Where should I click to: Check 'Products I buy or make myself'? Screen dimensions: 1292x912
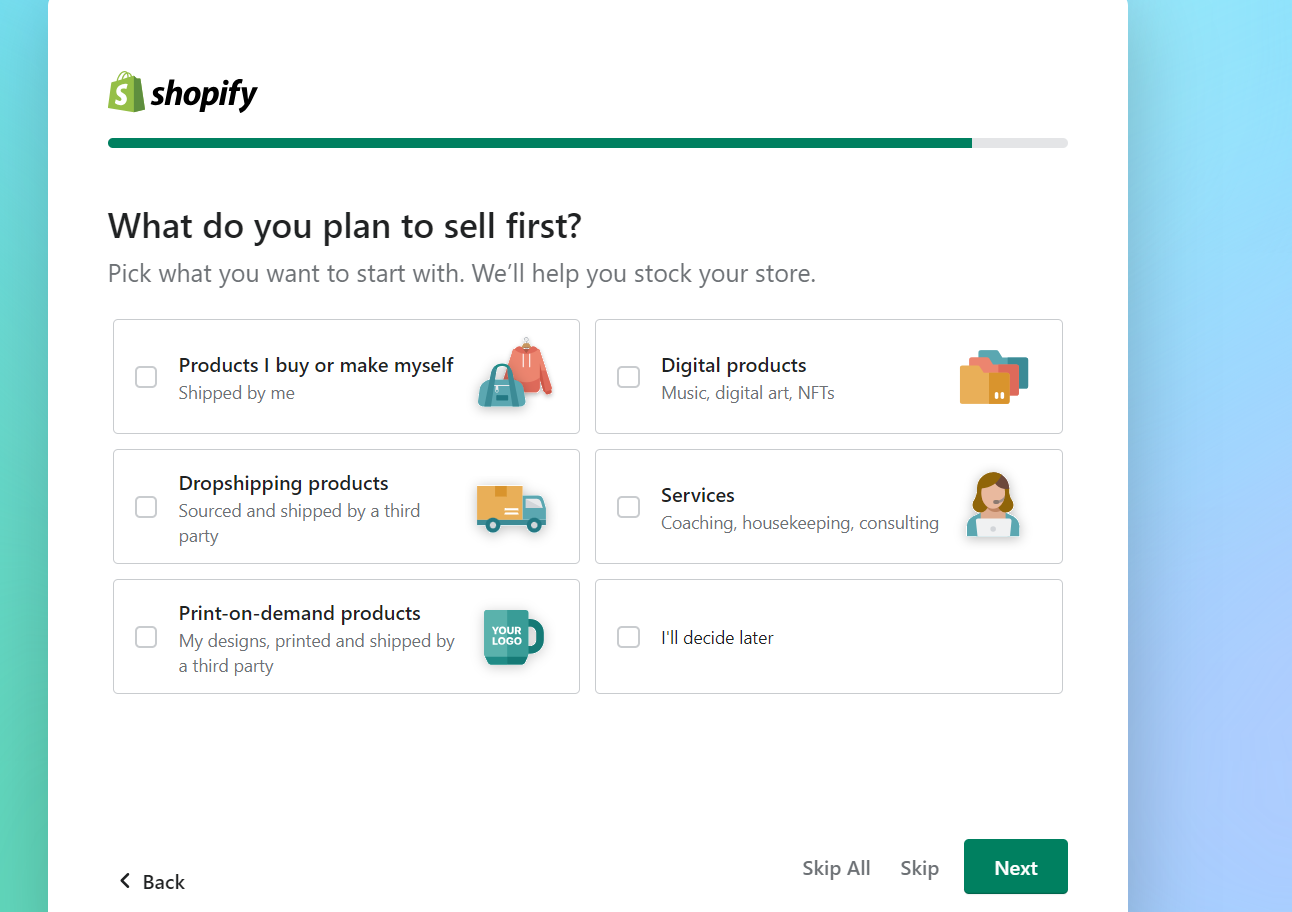tap(146, 377)
